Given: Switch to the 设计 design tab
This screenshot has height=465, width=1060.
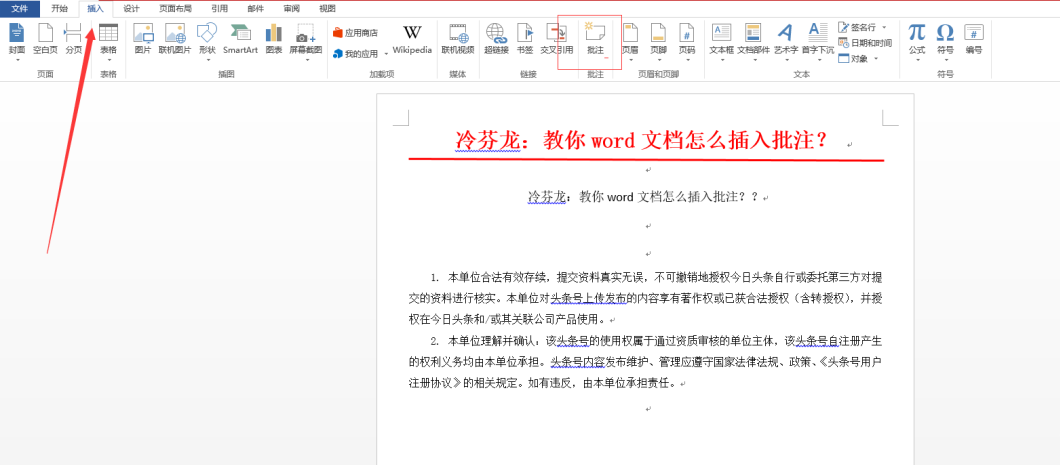Looking at the screenshot, I should (131, 9).
